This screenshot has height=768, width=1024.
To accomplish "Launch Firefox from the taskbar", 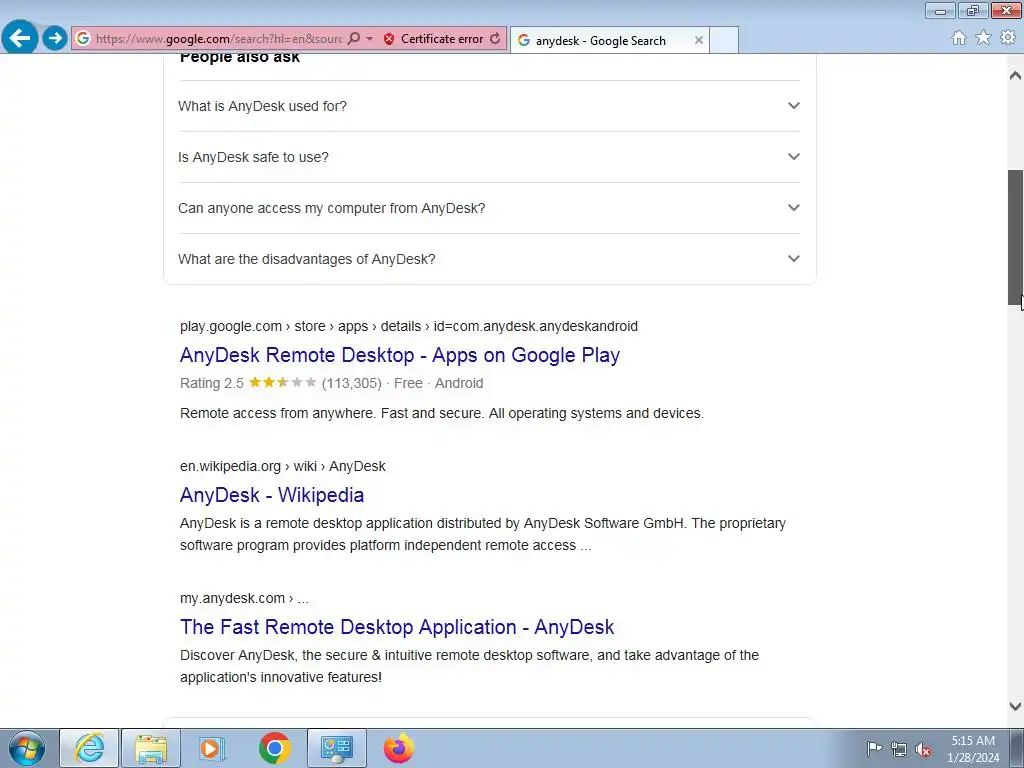I will [x=398, y=748].
